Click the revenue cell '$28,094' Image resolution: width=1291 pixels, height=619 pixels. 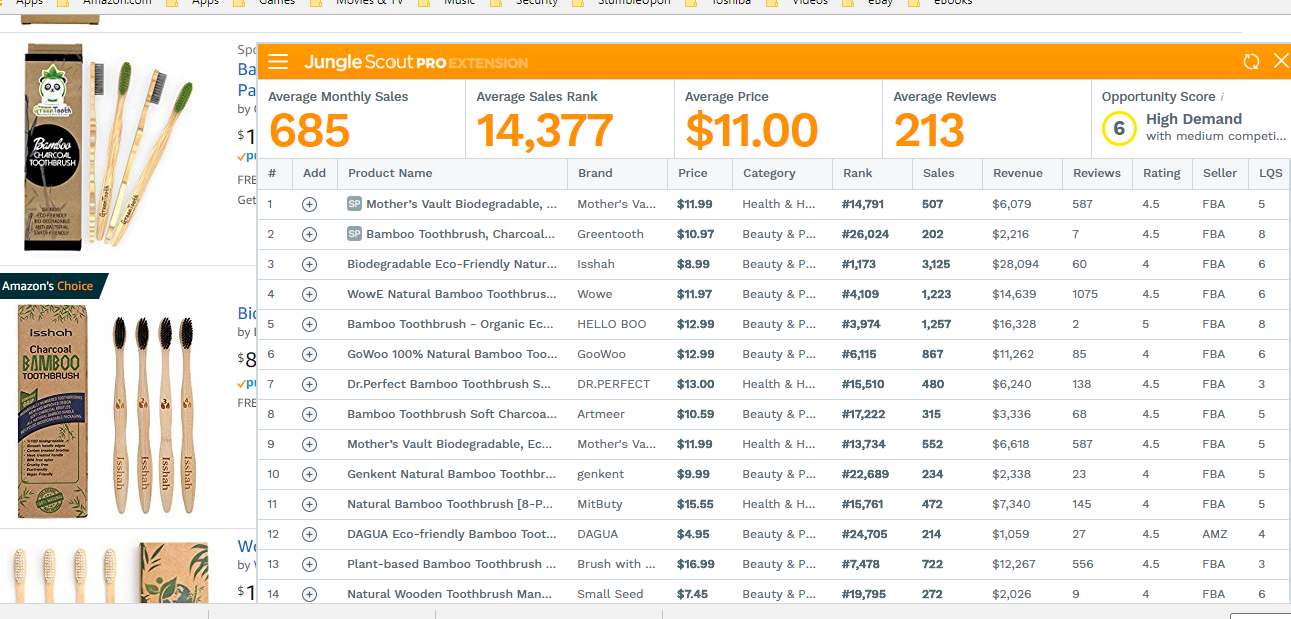coord(1015,264)
